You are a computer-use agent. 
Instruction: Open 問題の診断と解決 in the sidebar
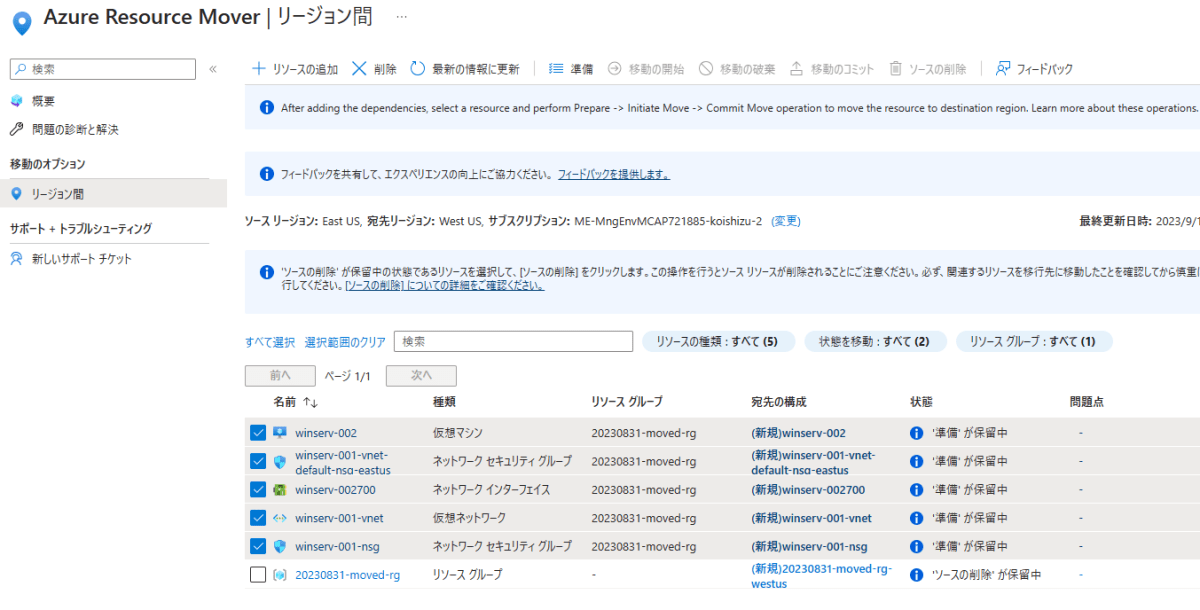(75, 129)
